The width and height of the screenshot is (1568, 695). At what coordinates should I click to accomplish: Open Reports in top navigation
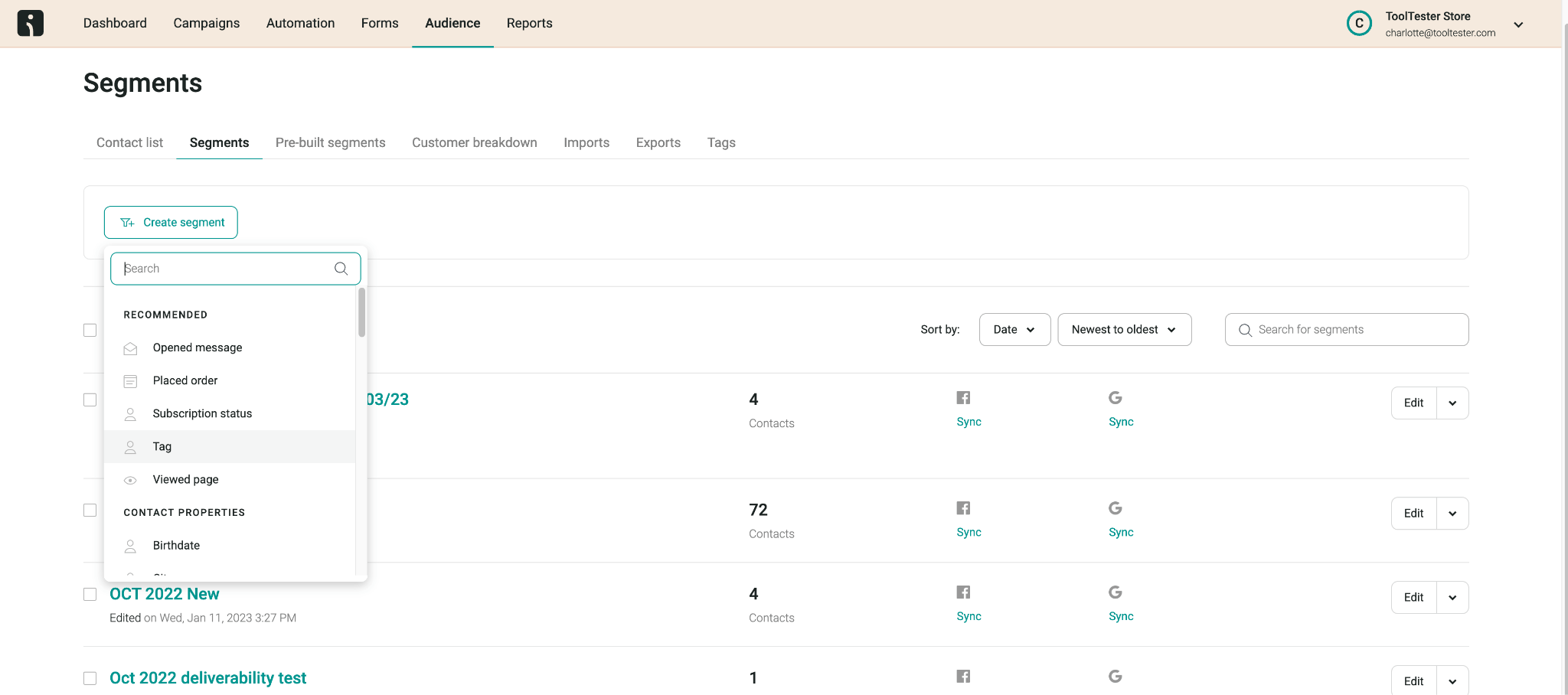pos(529,23)
